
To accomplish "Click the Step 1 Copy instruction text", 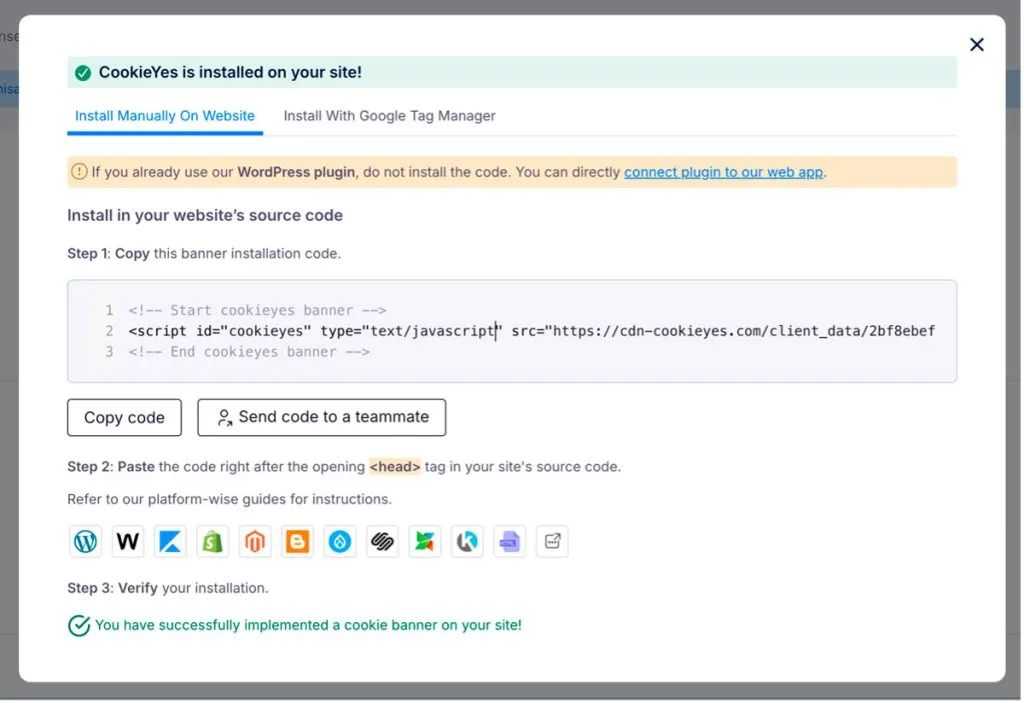I will click(204, 253).
